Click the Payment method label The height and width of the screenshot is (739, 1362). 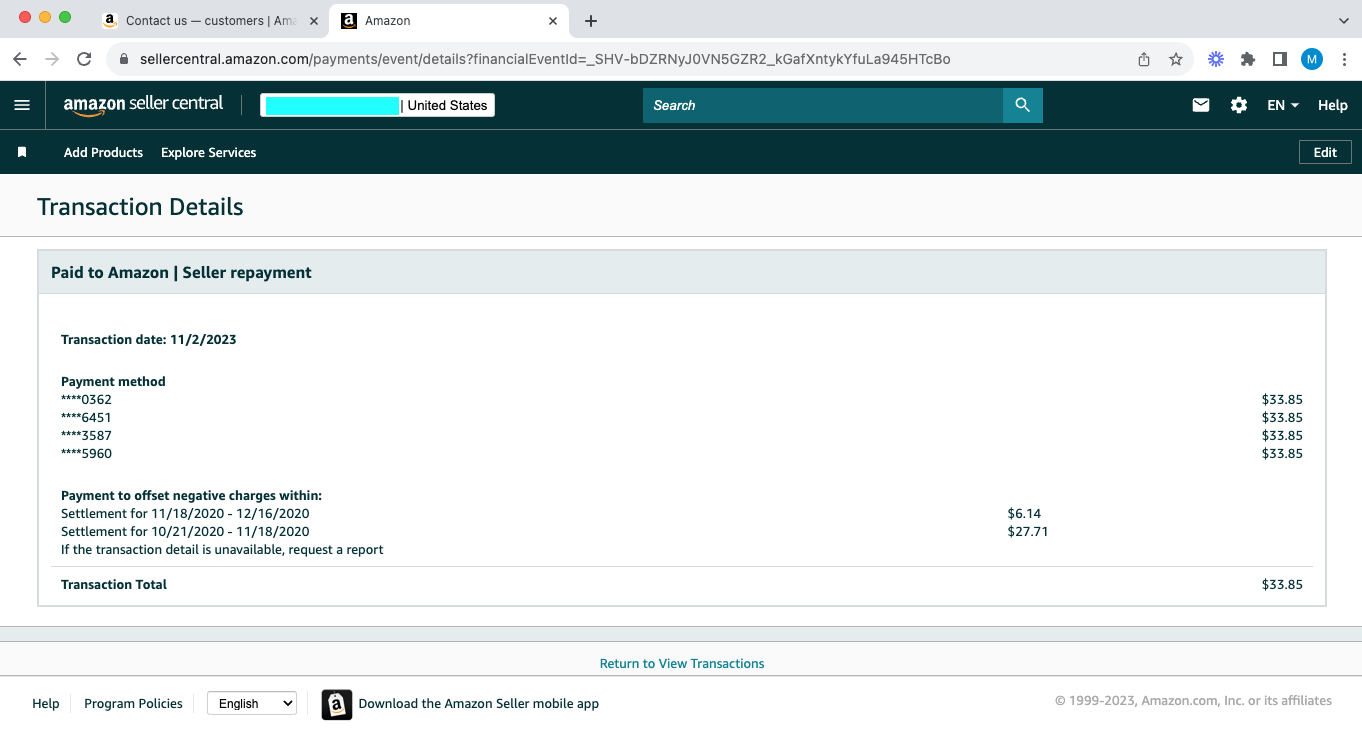[113, 382]
